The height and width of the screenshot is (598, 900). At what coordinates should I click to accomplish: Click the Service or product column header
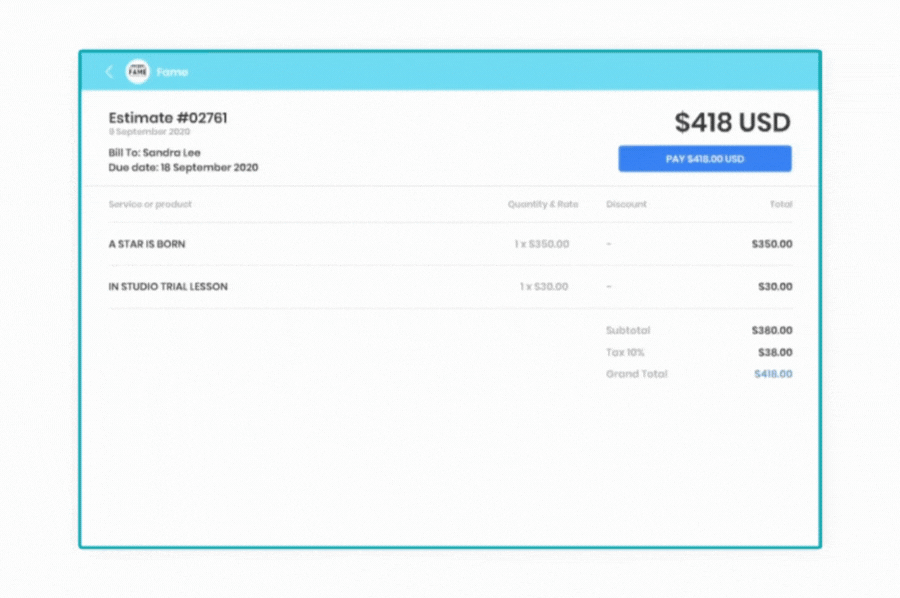pos(150,204)
